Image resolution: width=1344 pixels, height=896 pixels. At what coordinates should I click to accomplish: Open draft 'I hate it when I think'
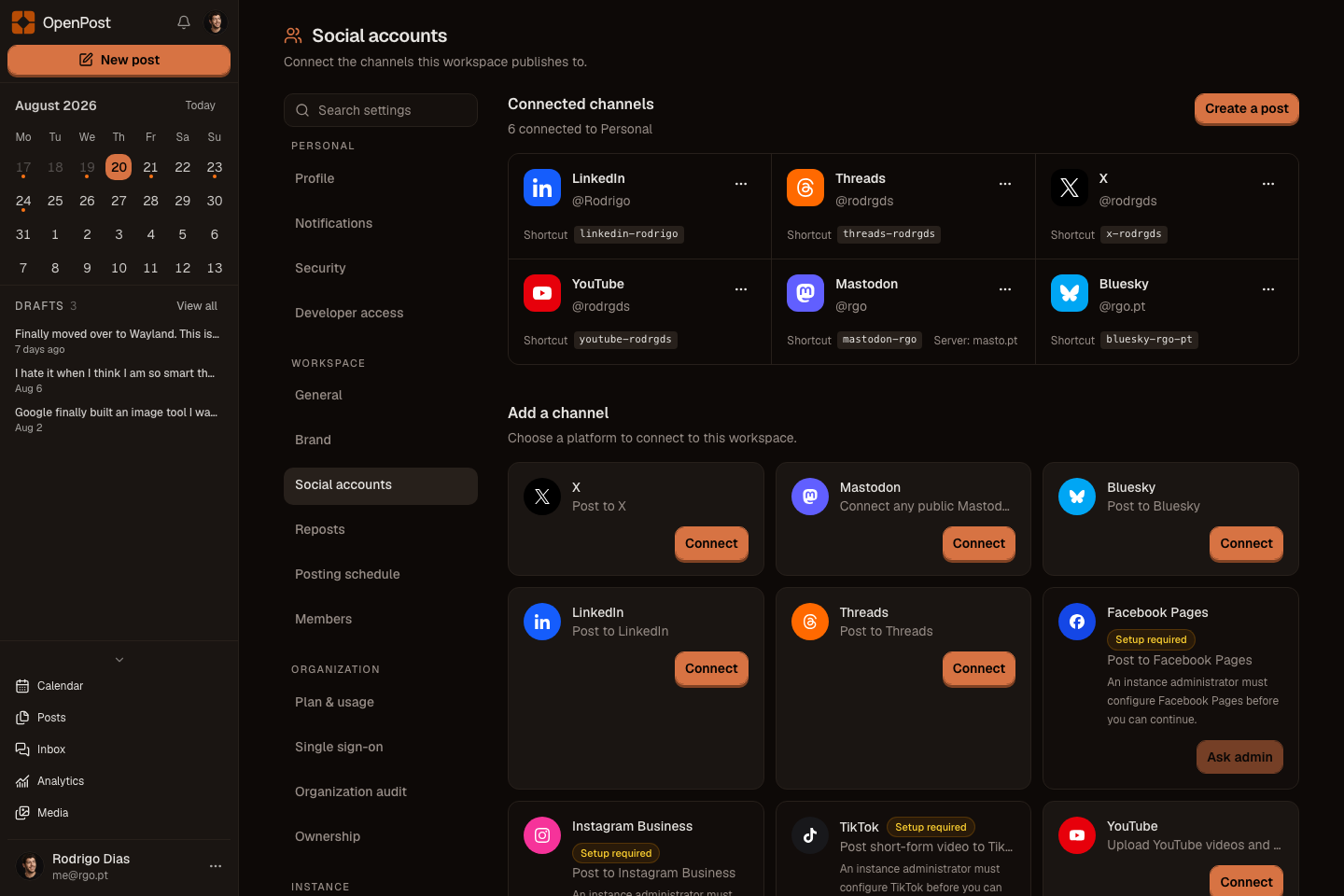tap(119, 380)
